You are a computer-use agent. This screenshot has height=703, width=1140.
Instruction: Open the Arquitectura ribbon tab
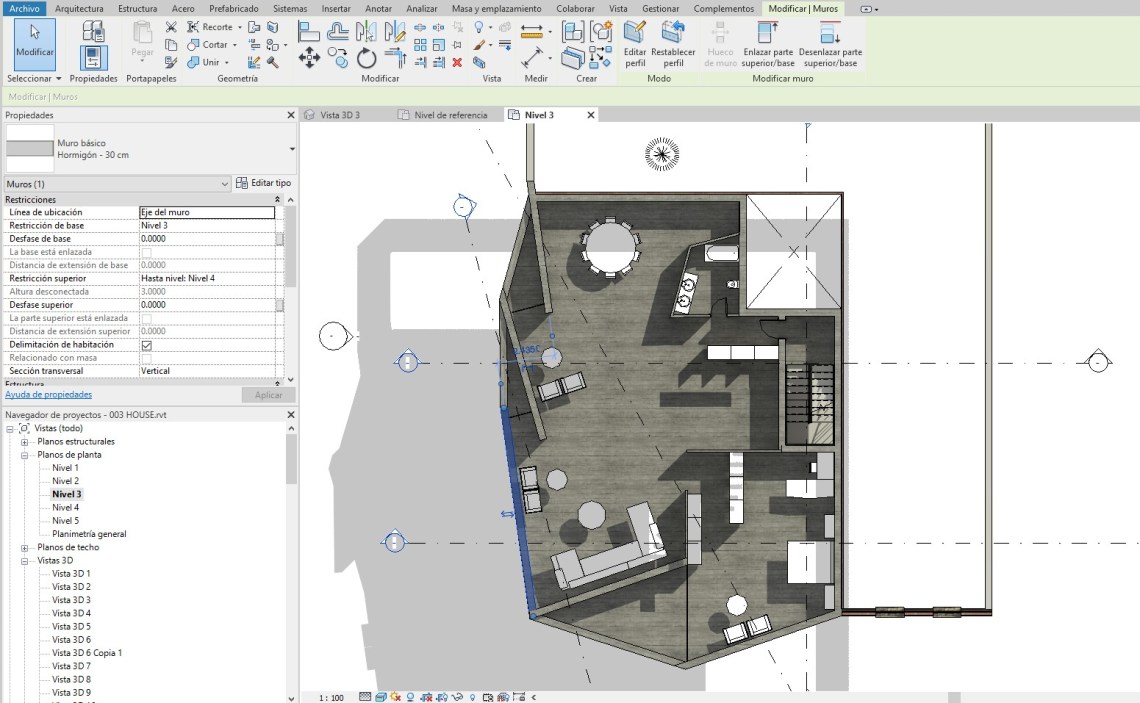pos(79,8)
